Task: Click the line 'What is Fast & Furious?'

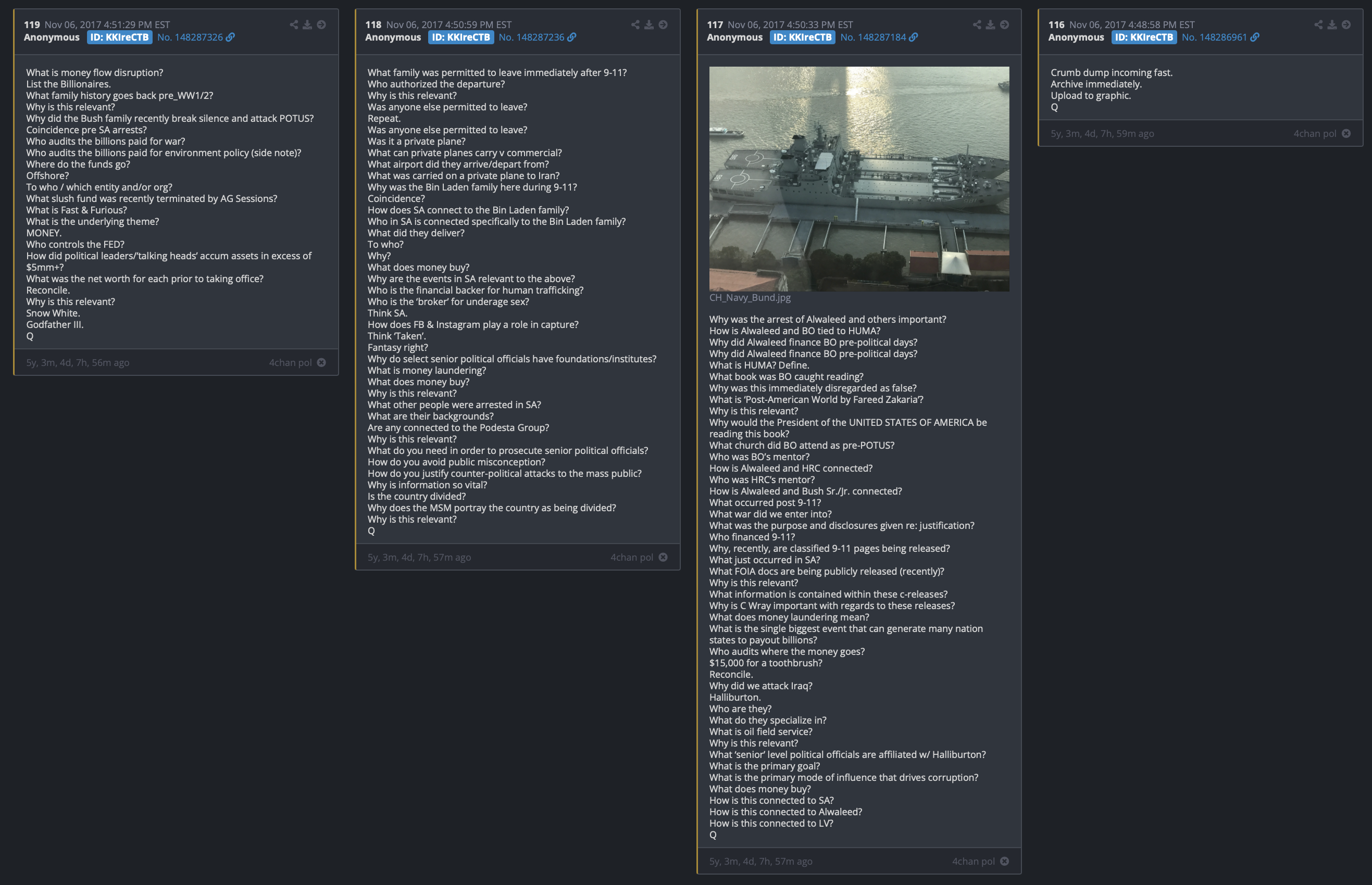Action: click(x=77, y=210)
